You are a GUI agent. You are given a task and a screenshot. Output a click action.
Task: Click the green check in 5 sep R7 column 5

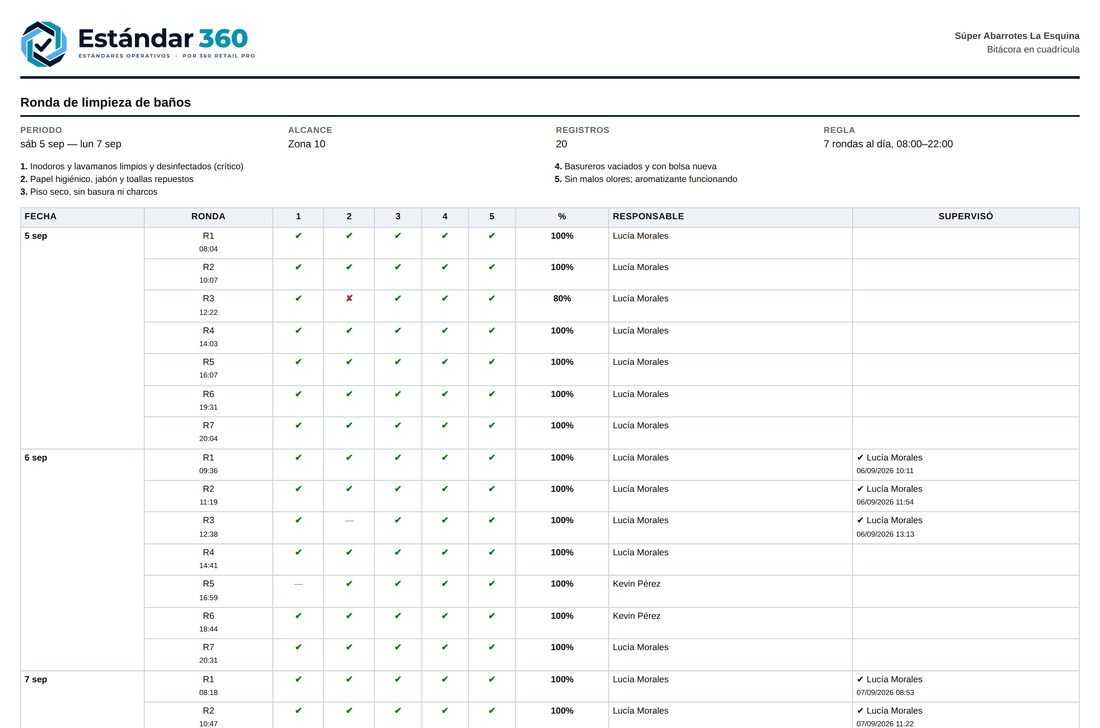pos(492,426)
